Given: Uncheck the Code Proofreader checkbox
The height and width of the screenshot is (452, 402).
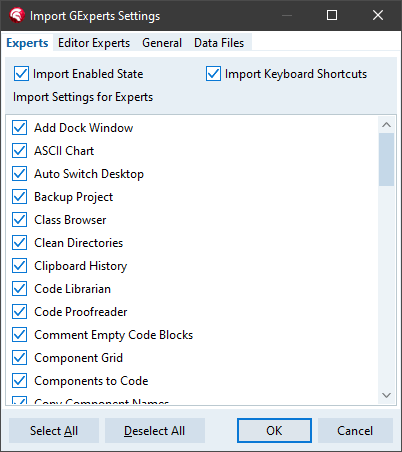Looking at the screenshot, I should pos(20,312).
